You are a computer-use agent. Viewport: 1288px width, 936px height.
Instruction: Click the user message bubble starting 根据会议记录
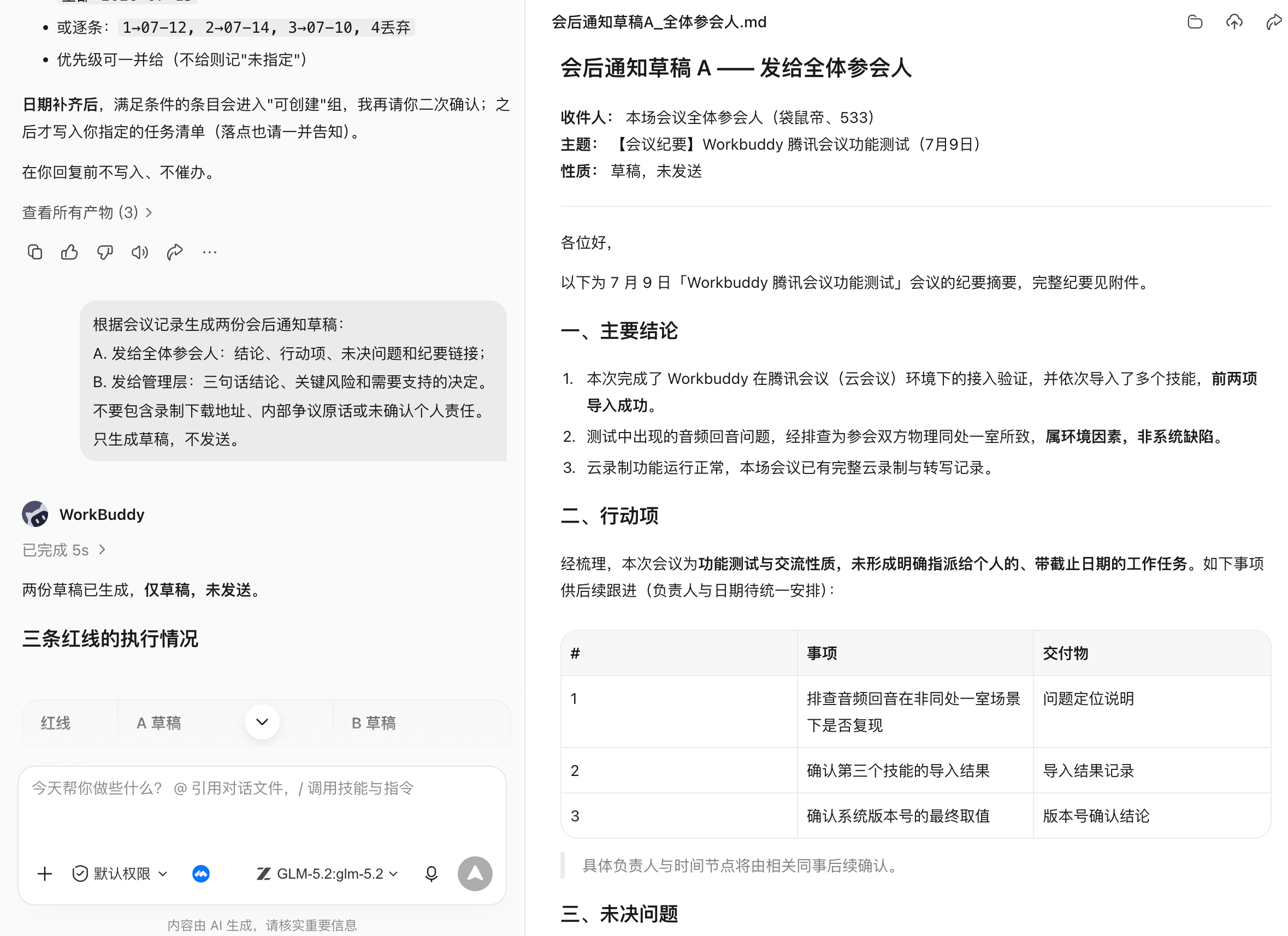pyautogui.click(x=293, y=381)
